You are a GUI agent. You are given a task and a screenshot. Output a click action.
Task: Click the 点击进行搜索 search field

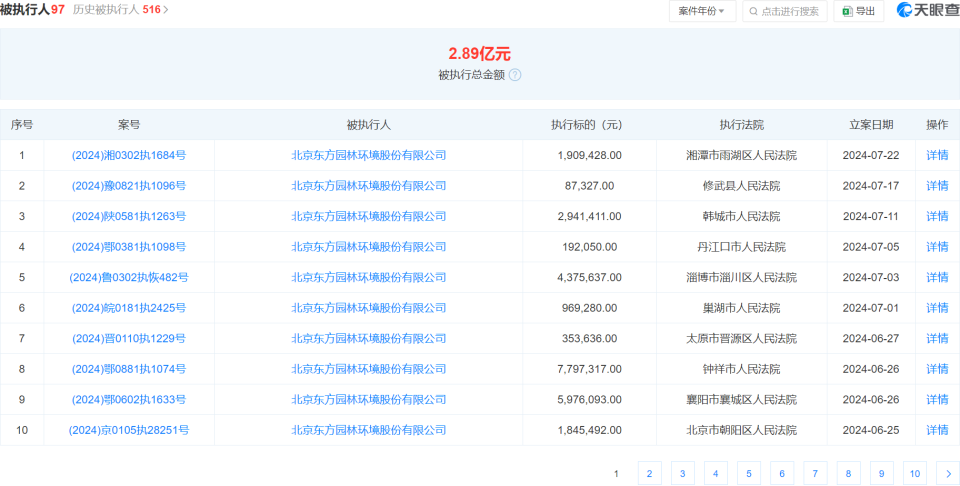[x=790, y=11]
